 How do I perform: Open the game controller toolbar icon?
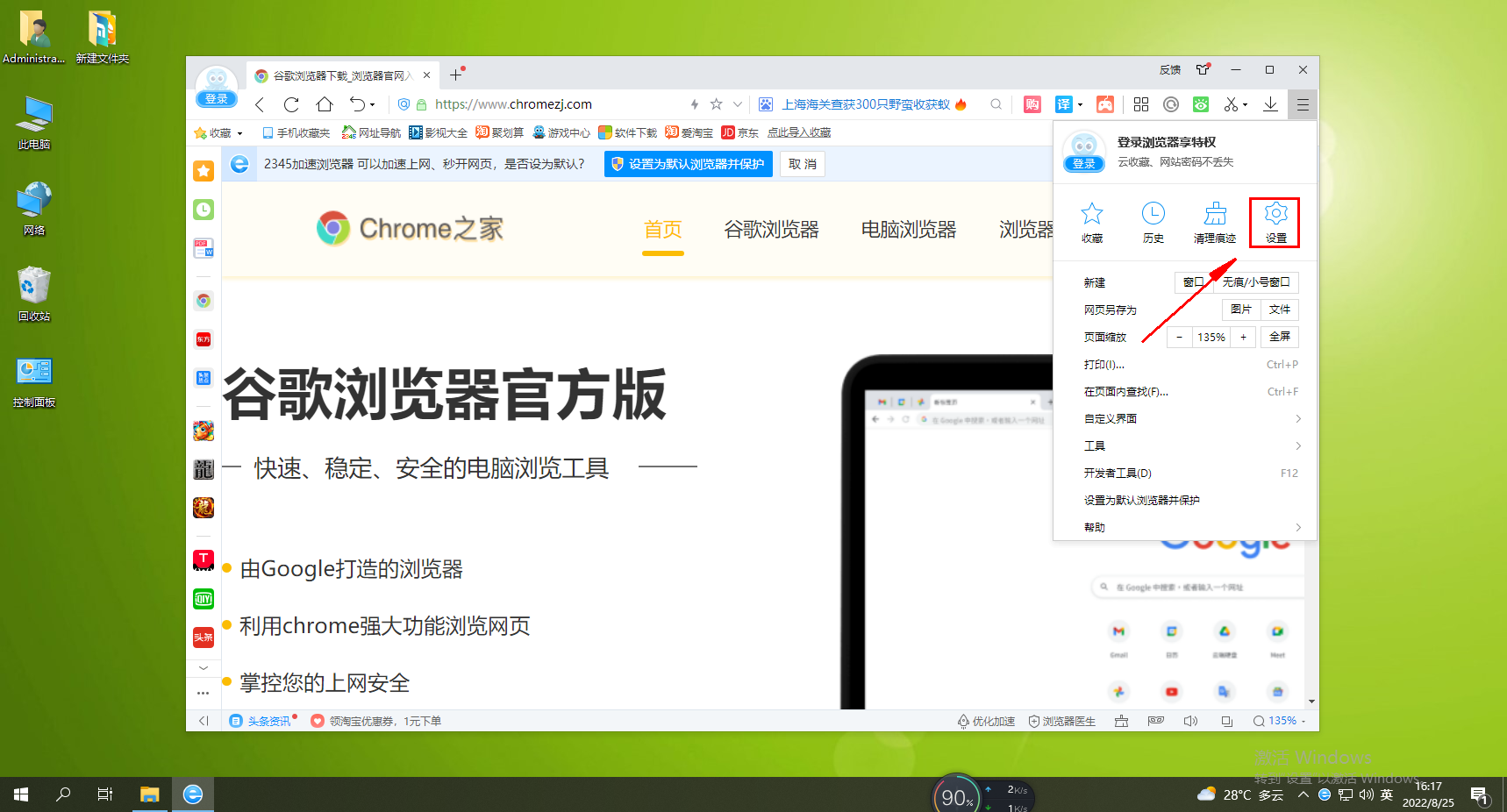1105,104
